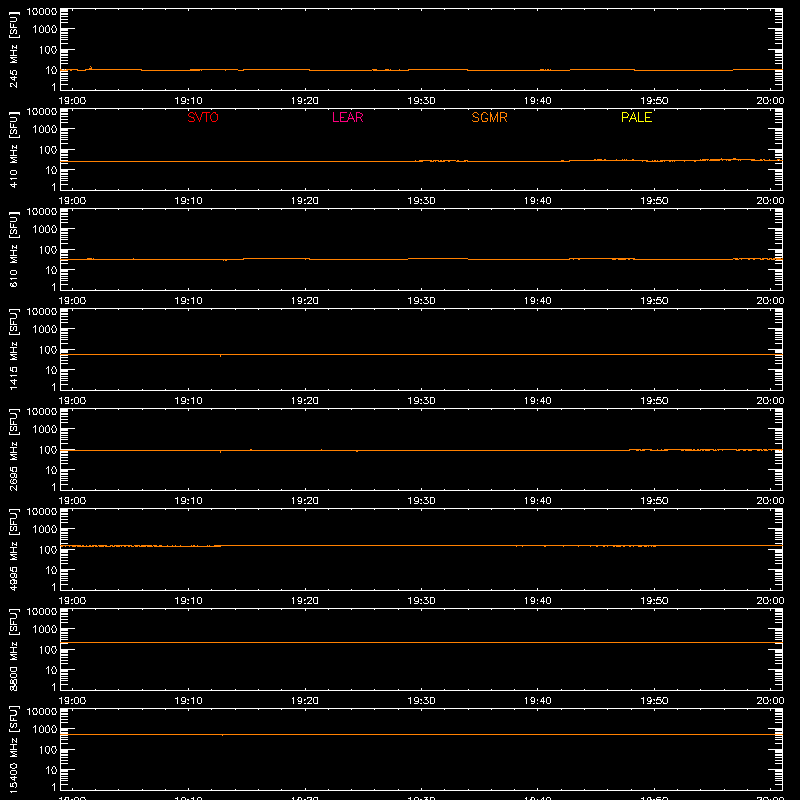This screenshot has height=800, width=800.
Task: Click the 10000 y-axis value on 8800 MHz plot
Action: (x=42, y=612)
